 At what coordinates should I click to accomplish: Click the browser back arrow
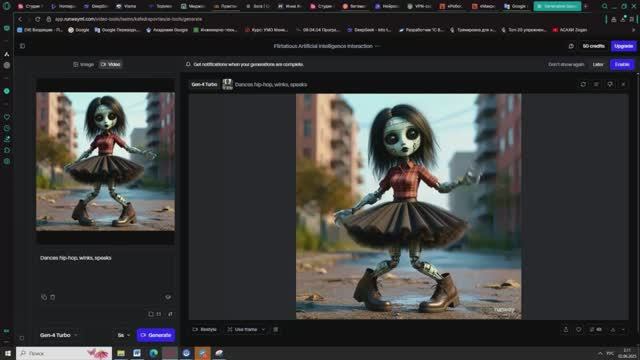[20, 19]
